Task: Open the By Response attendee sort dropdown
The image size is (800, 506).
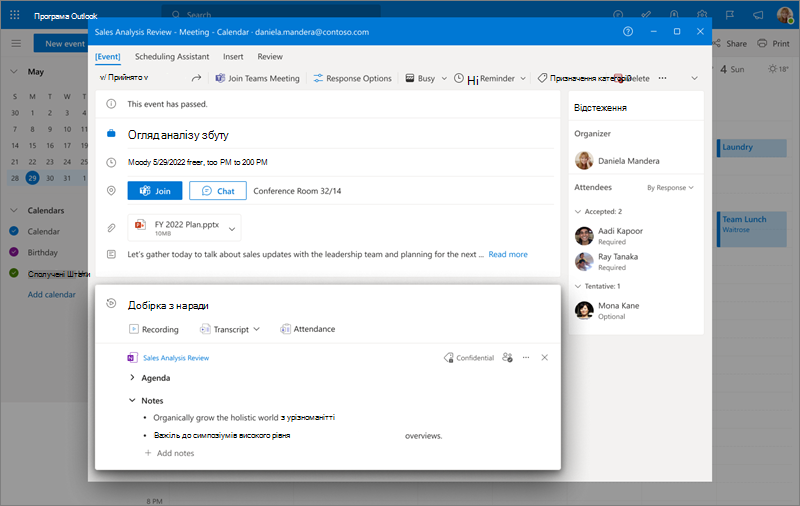Action: click(x=670, y=188)
